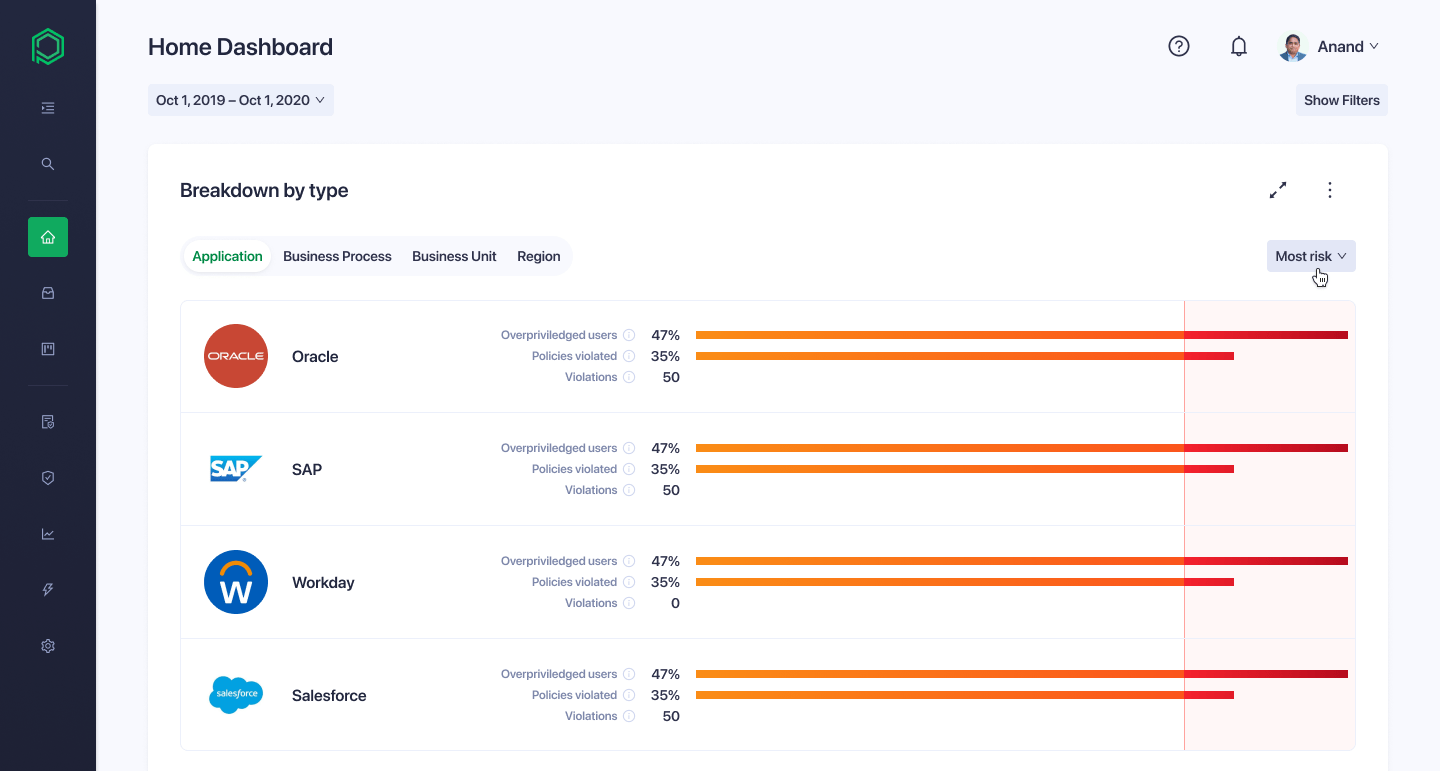
Task: Open the help question mark icon
Action: click(1179, 46)
